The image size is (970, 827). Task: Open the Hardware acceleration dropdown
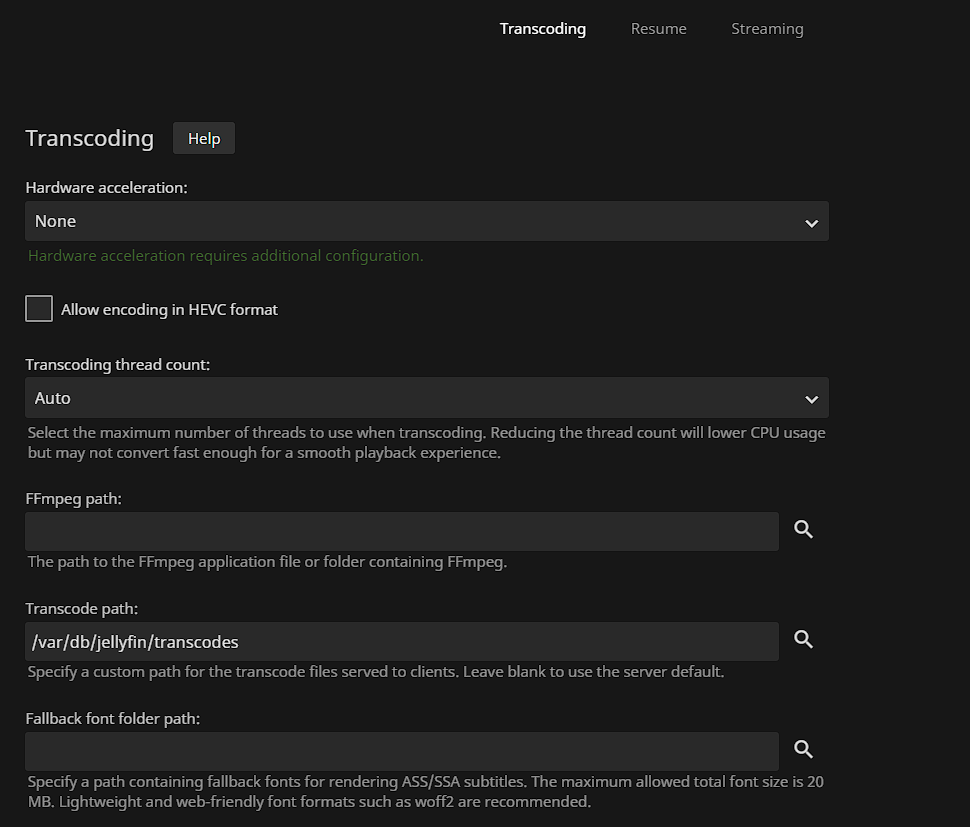click(426, 221)
